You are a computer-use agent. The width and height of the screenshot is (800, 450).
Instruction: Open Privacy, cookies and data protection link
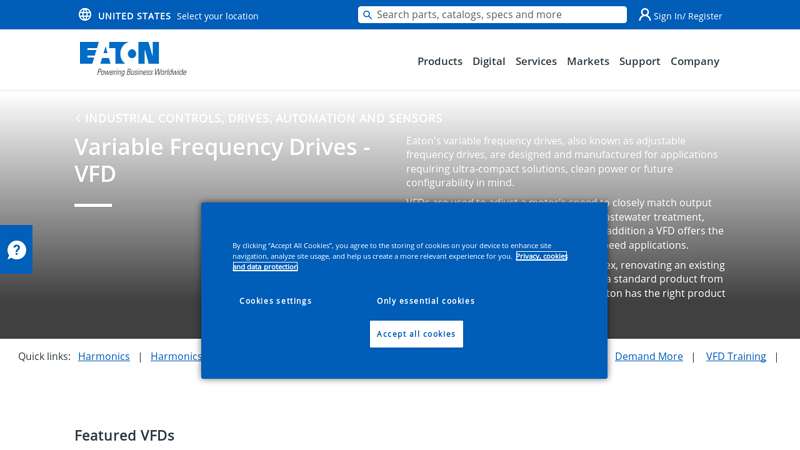541,256
